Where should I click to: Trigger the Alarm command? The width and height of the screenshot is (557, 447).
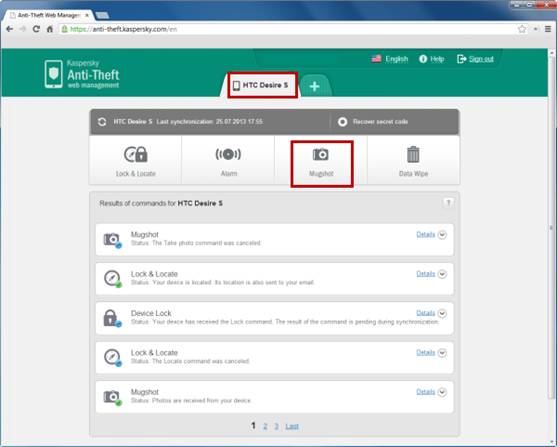point(228,160)
